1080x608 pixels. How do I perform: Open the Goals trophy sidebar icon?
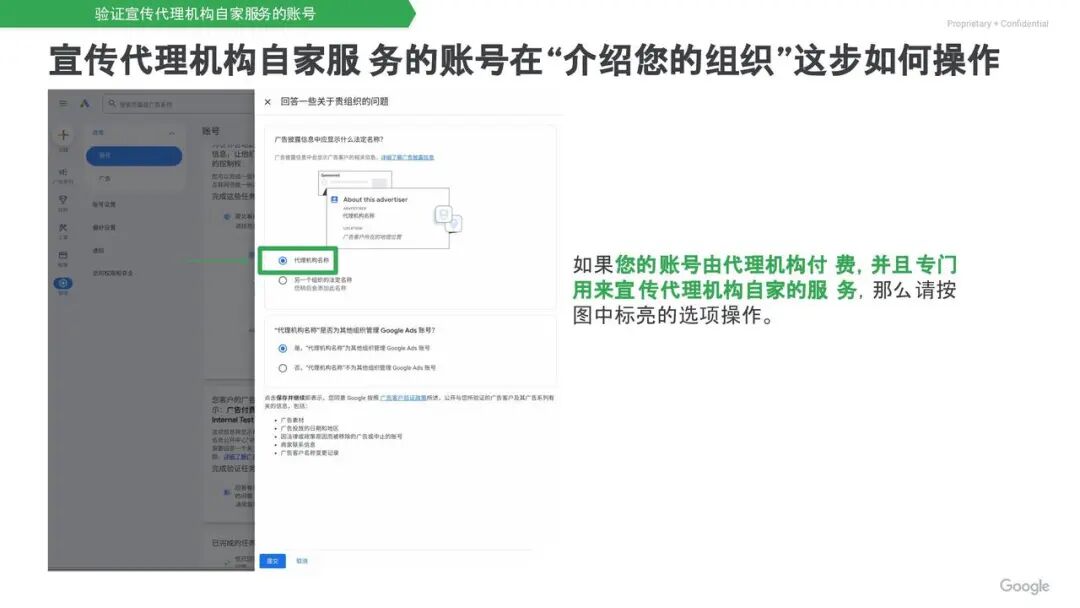pyautogui.click(x=63, y=202)
